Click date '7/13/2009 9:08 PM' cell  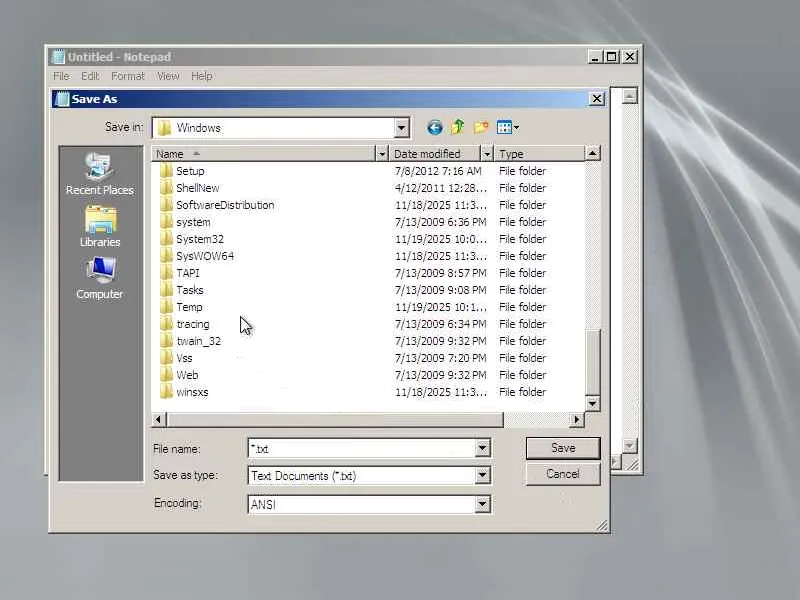point(440,290)
